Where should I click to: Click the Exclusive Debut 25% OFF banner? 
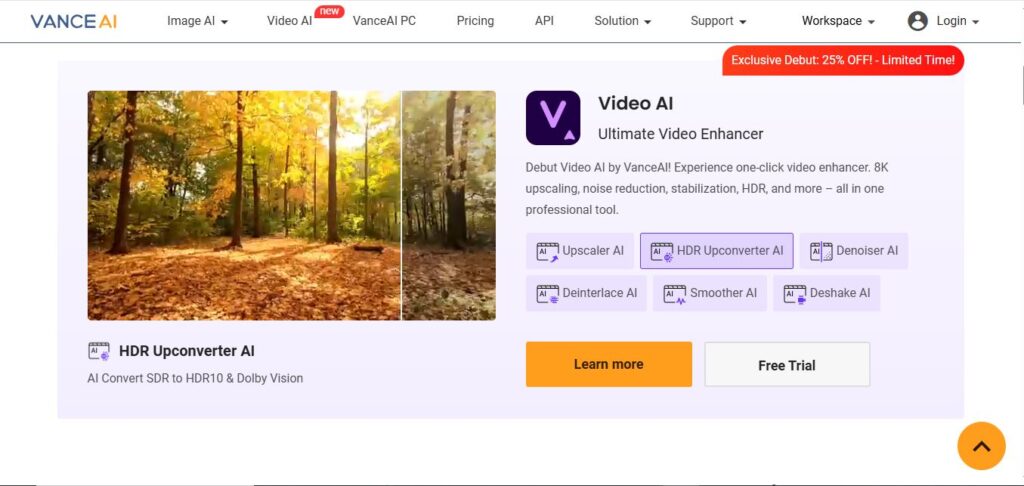(842, 60)
